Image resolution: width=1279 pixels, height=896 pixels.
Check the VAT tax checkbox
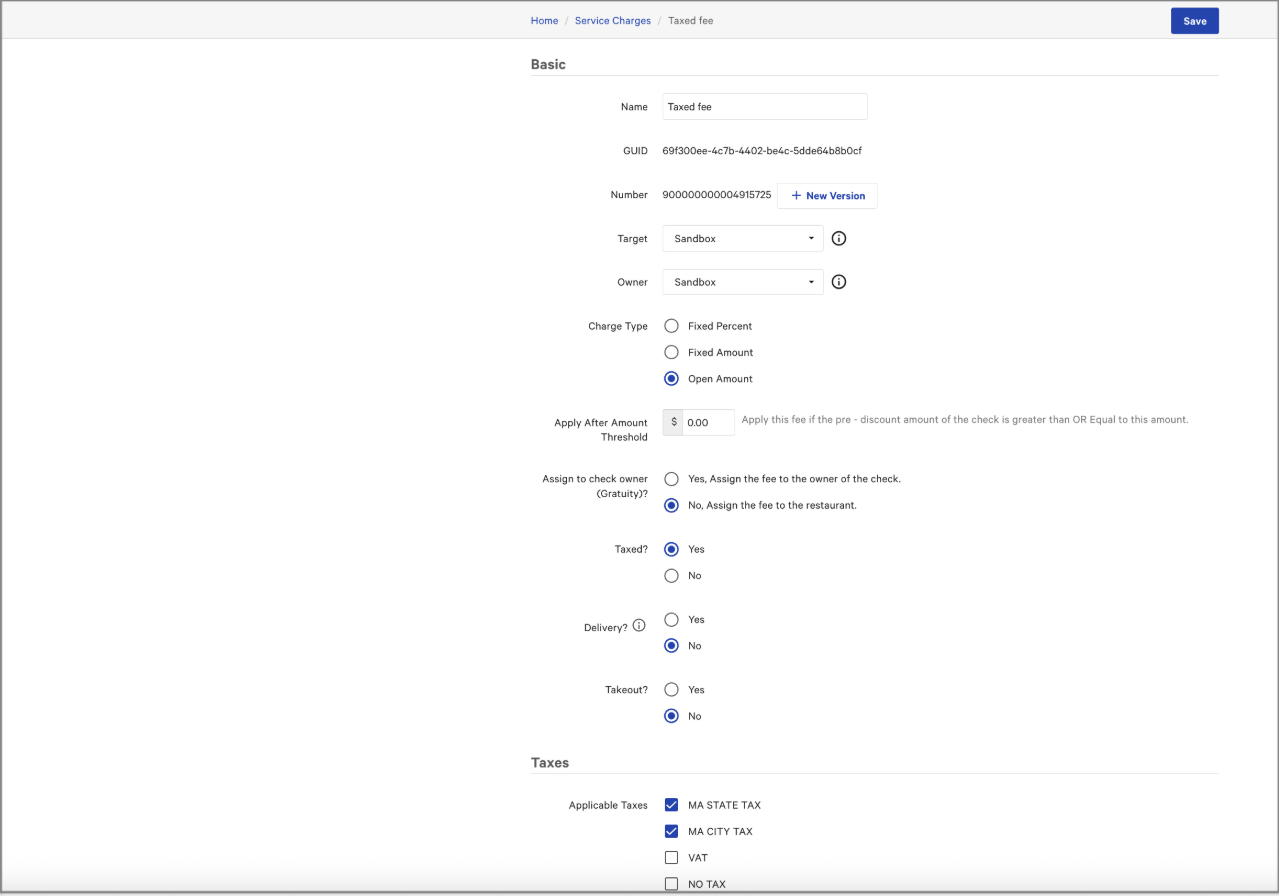(672, 858)
